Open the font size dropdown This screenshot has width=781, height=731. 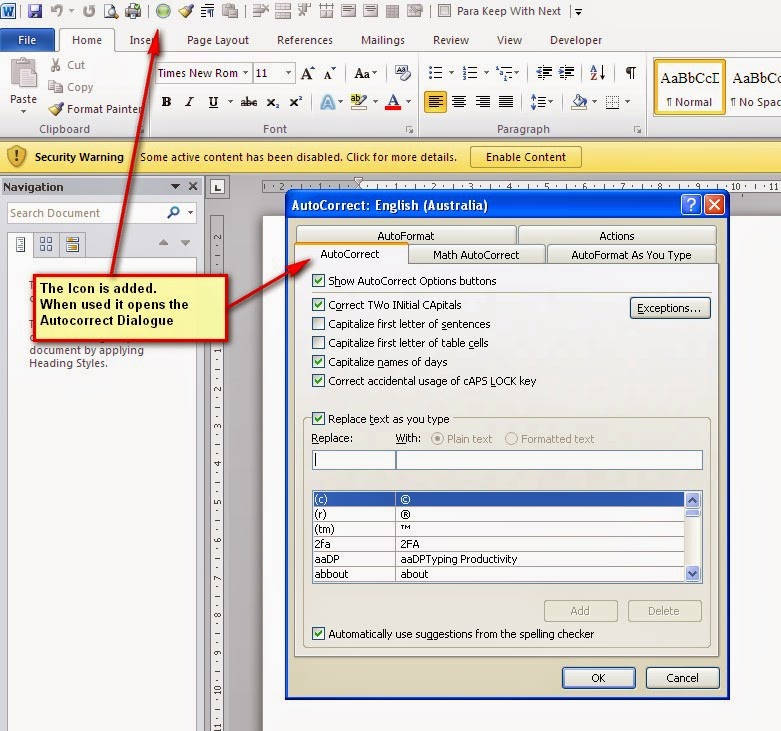pos(288,73)
